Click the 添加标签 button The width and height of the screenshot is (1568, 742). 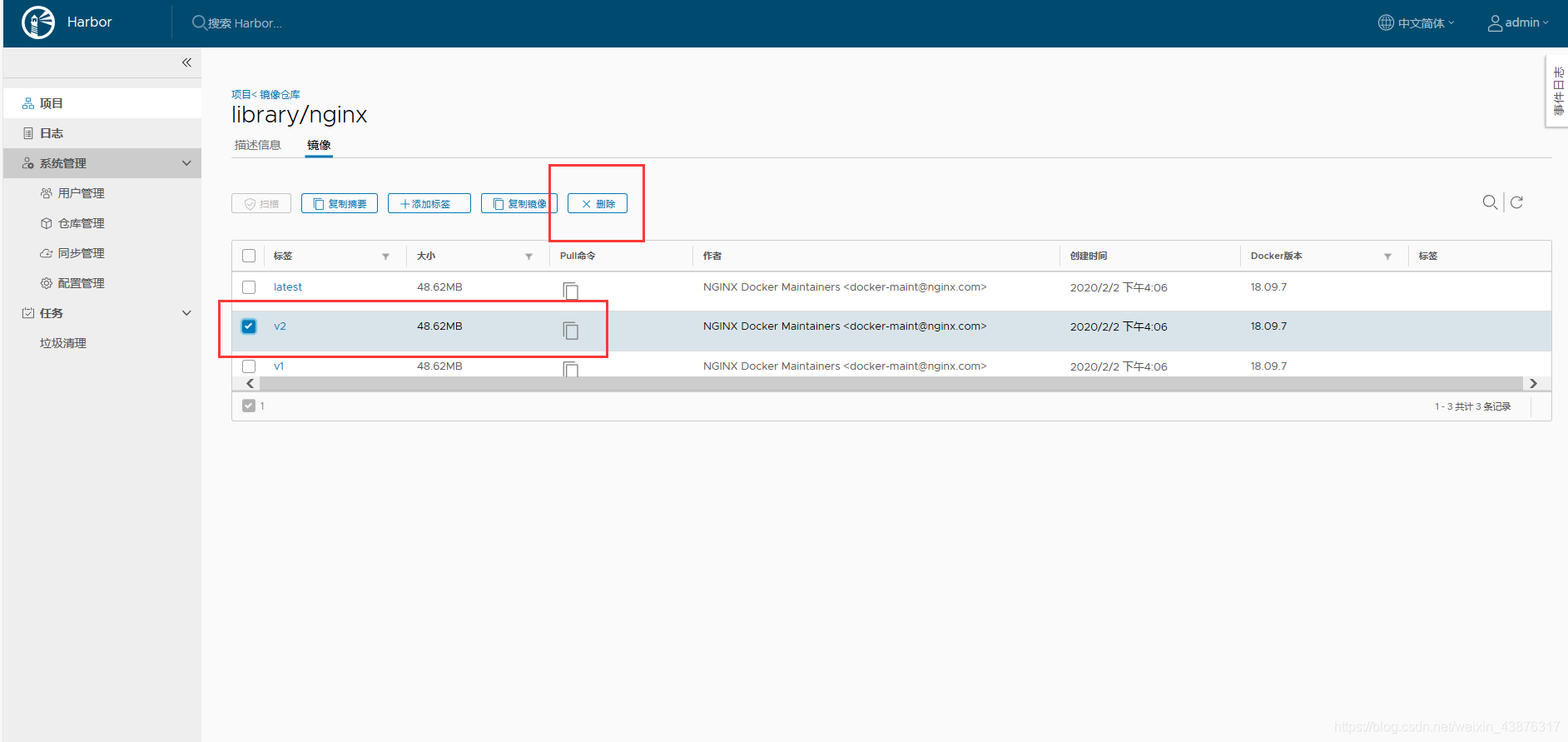point(429,203)
